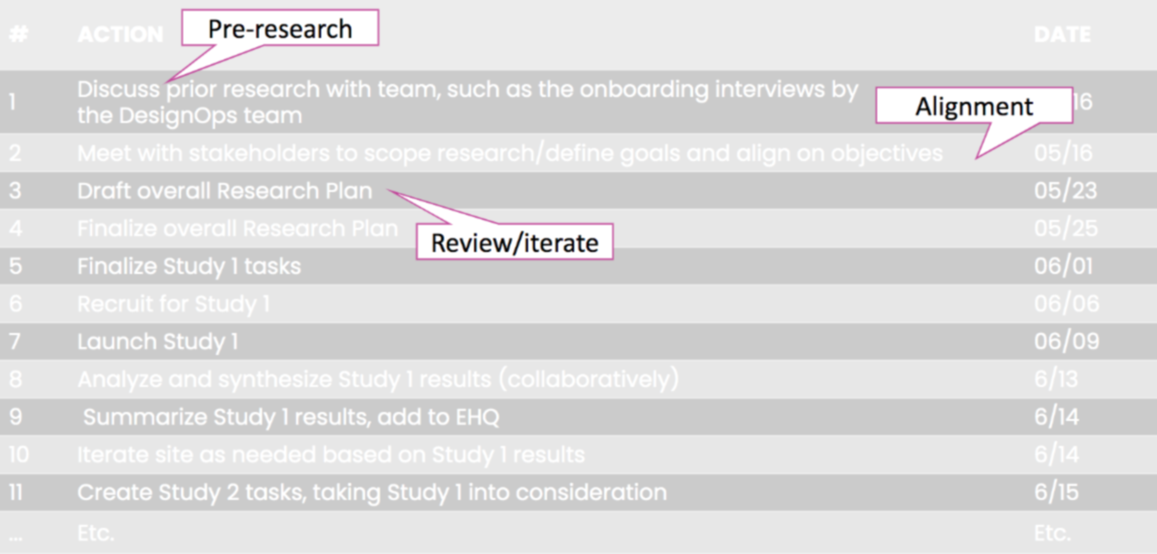Screen dimensions: 1157x554
Task: Select the 'Finalize Study 1 tasks' row
Action: coord(188,267)
